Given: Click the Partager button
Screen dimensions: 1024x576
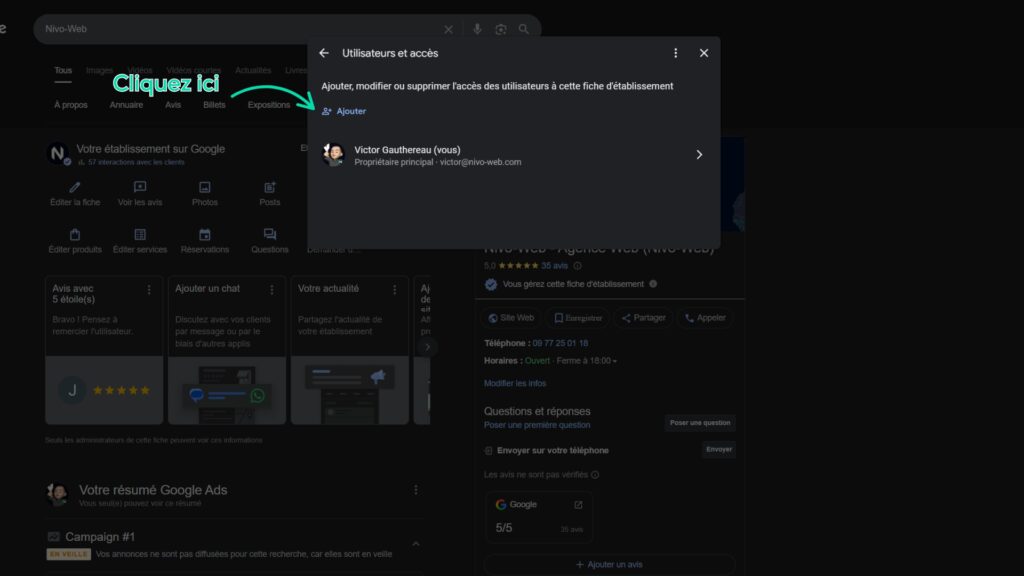Looking at the screenshot, I should pos(643,318).
